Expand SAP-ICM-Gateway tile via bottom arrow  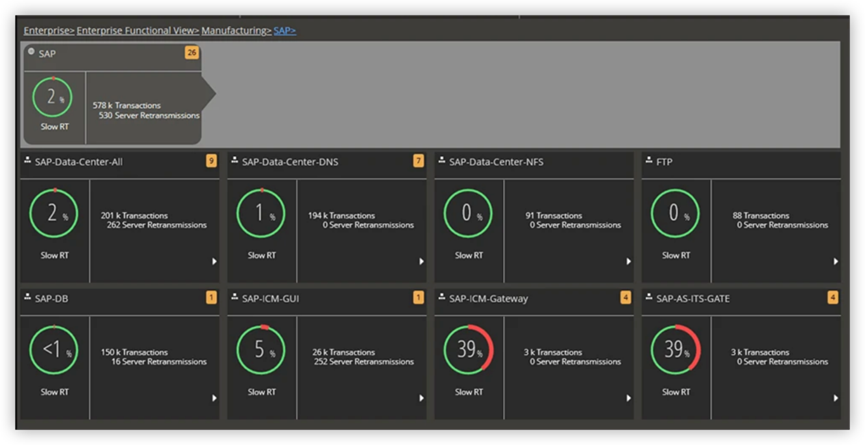tap(628, 398)
